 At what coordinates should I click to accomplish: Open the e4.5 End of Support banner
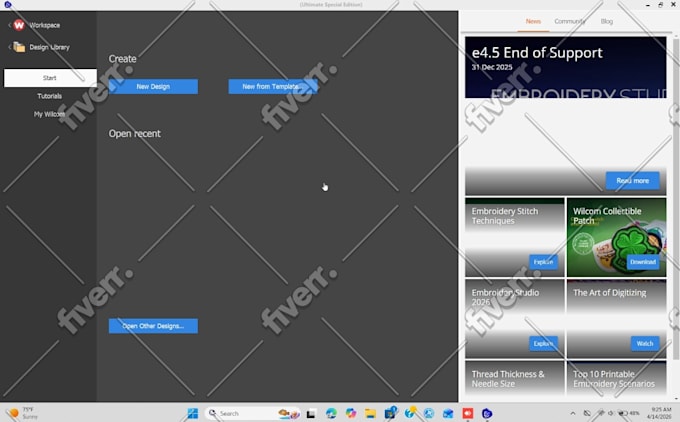566,67
